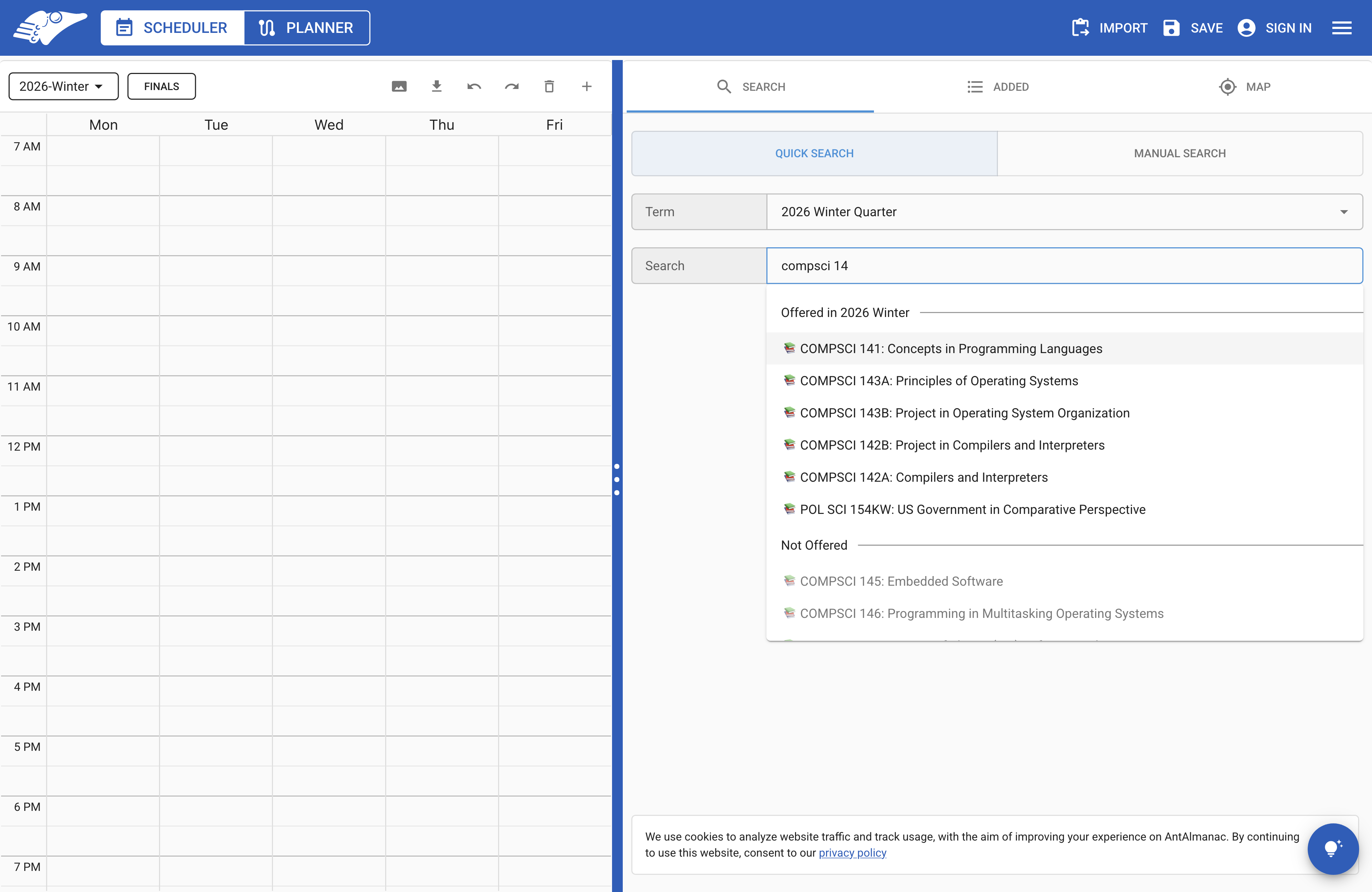Redo the last schedule change
Screen dimensions: 1372x892
(x=512, y=86)
